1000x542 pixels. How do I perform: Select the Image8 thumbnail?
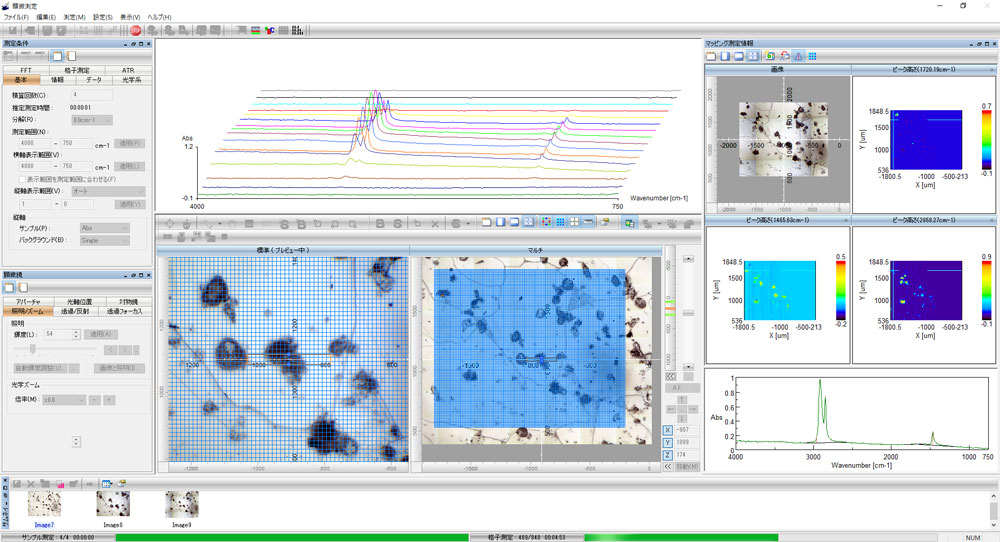pos(112,503)
